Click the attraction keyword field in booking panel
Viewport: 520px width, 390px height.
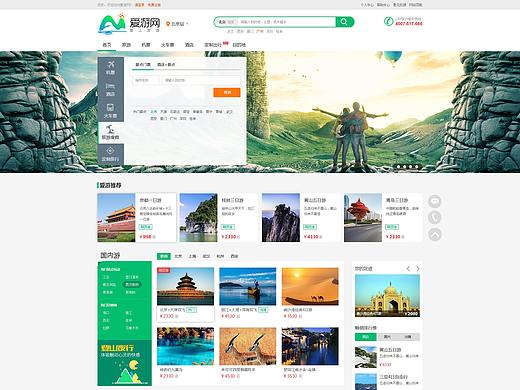201,80
